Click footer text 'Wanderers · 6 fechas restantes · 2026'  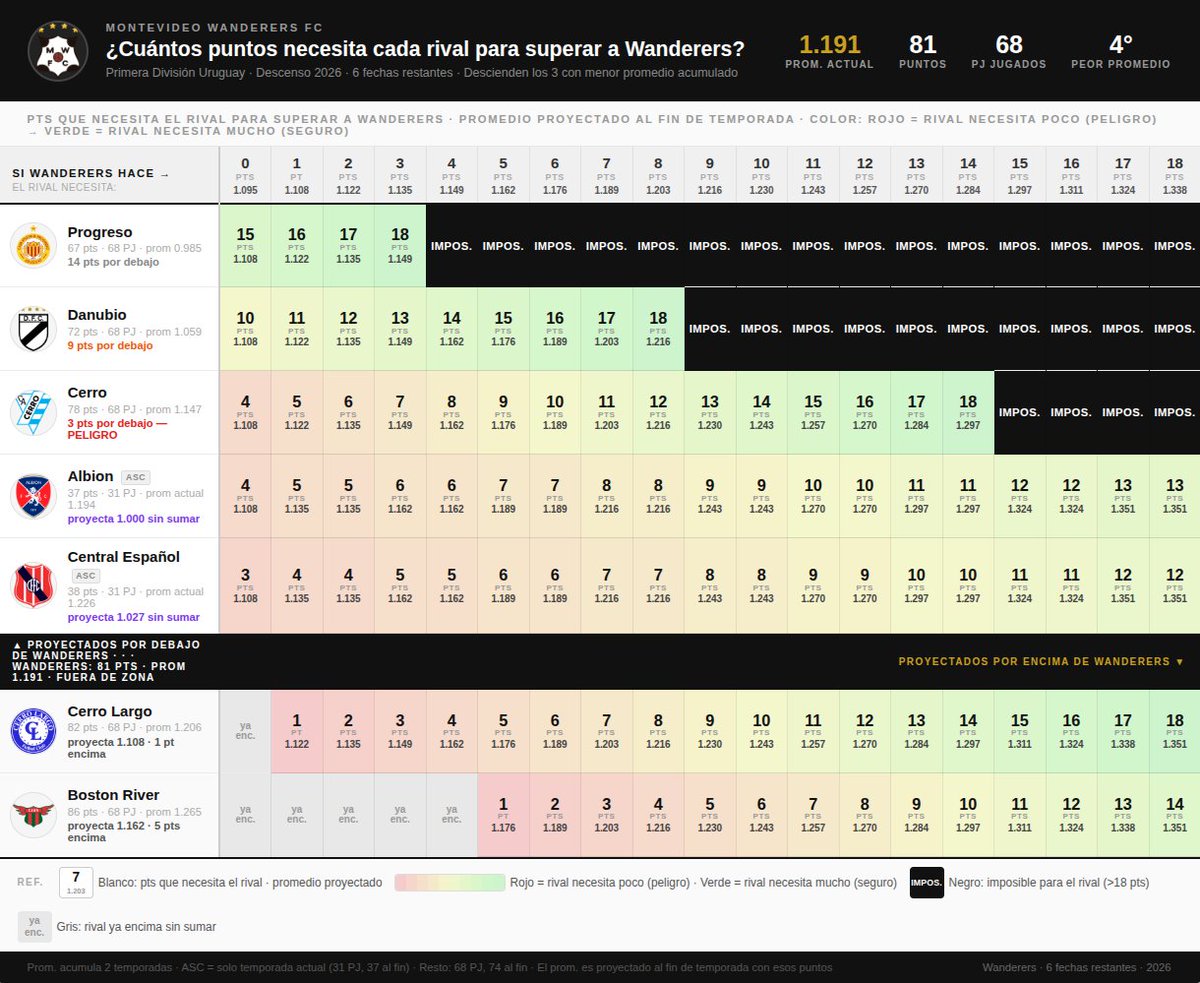[1078, 967]
